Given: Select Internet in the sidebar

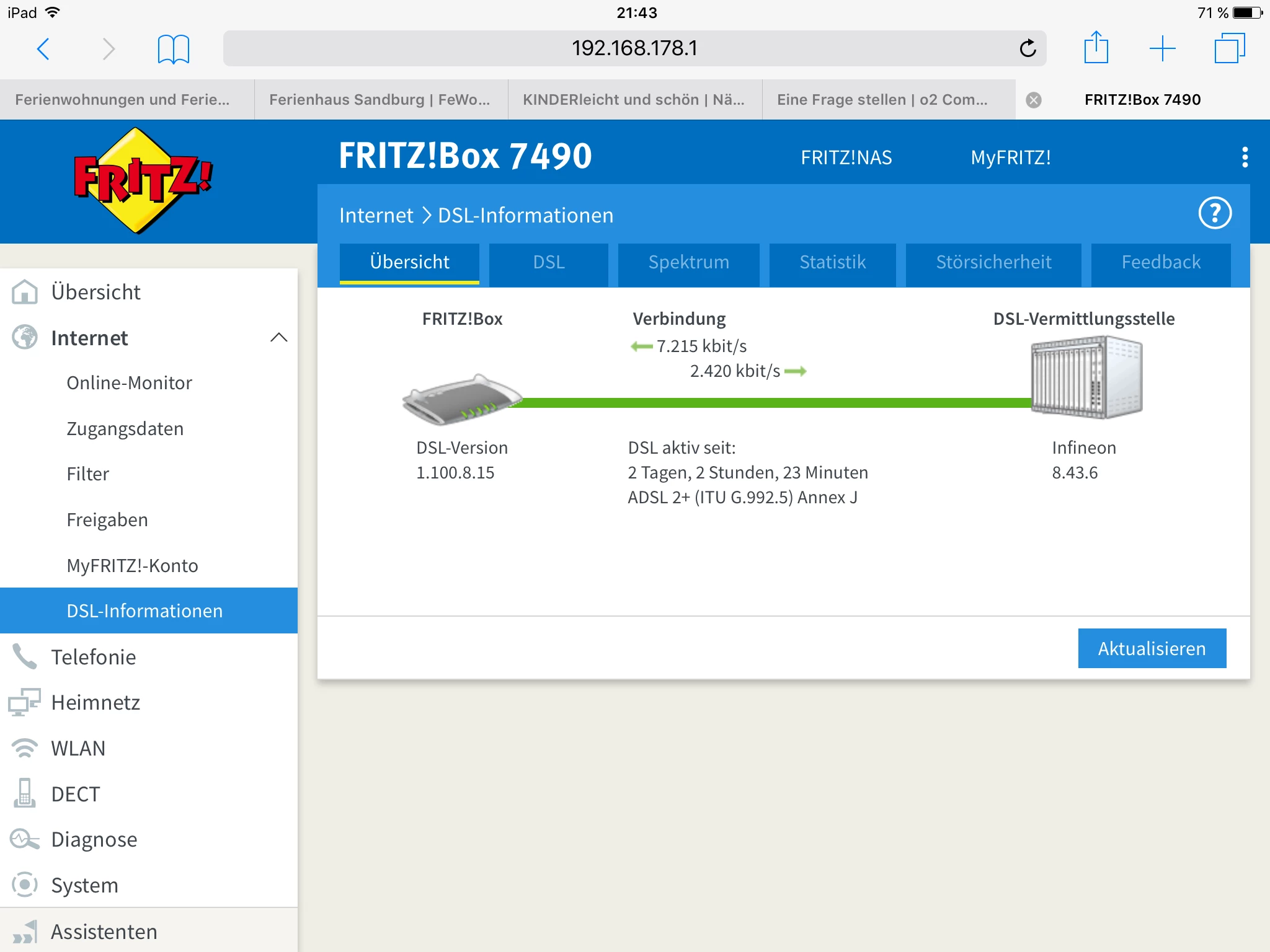Looking at the screenshot, I should click(x=149, y=338).
